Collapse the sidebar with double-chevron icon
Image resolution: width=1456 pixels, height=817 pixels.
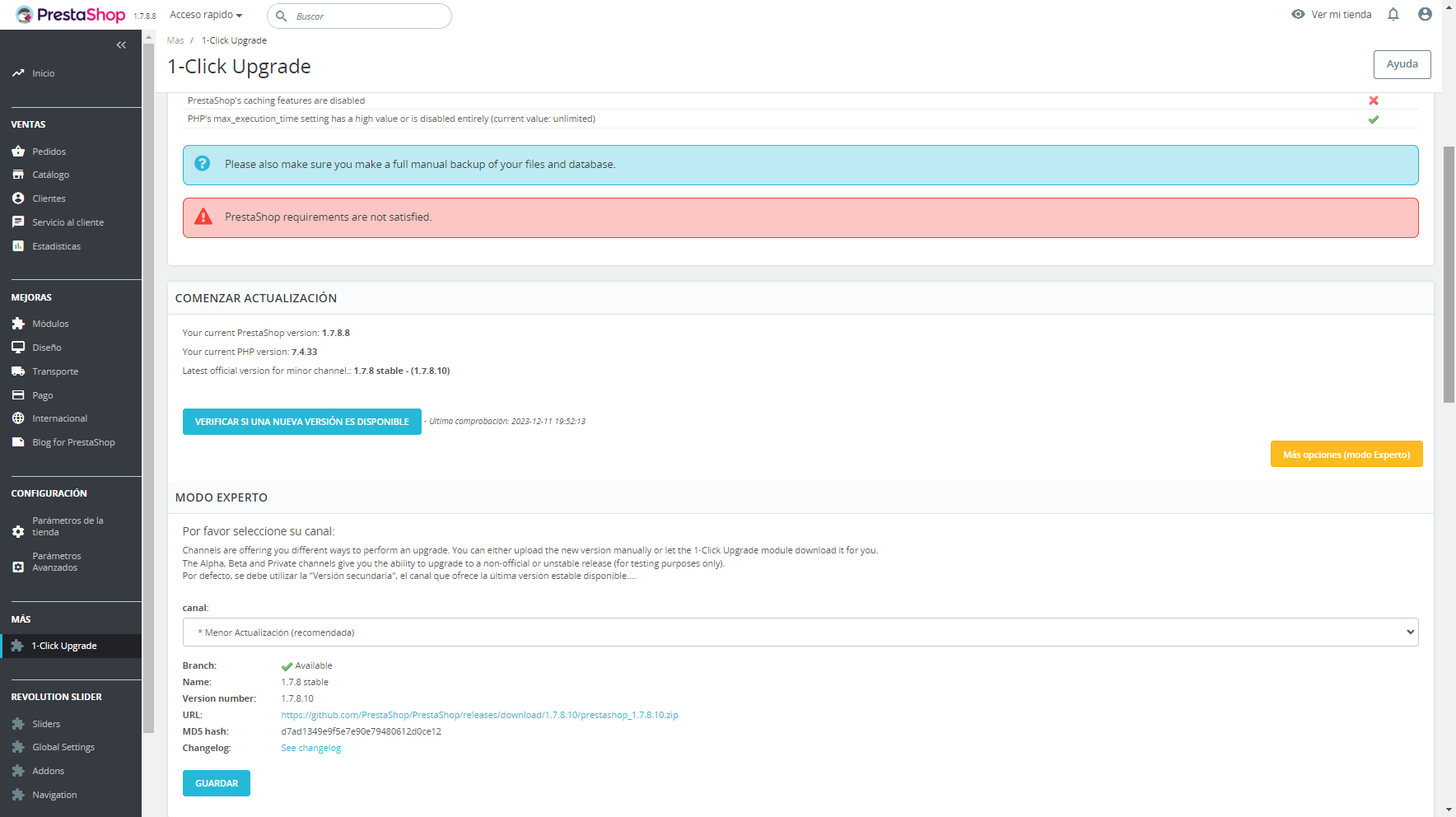point(121,45)
